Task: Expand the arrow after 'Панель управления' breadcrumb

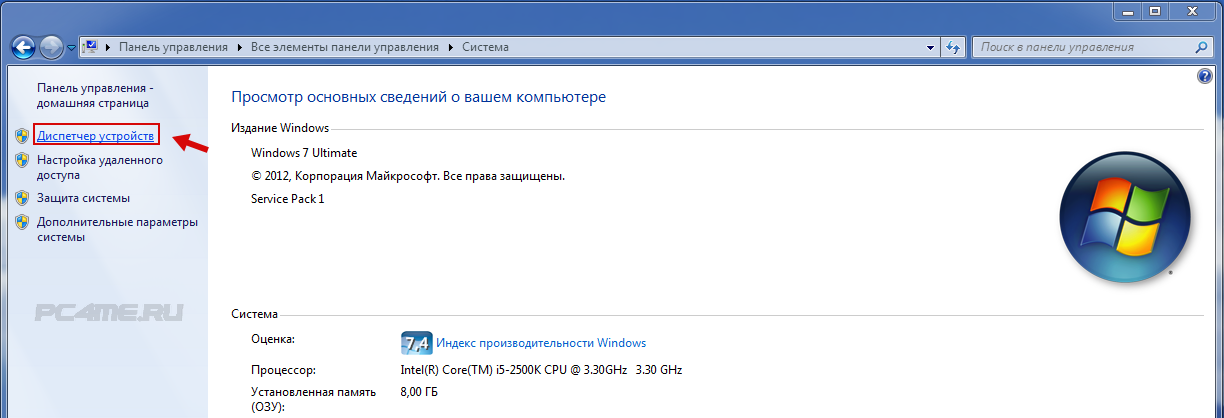Action: point(241,47)
